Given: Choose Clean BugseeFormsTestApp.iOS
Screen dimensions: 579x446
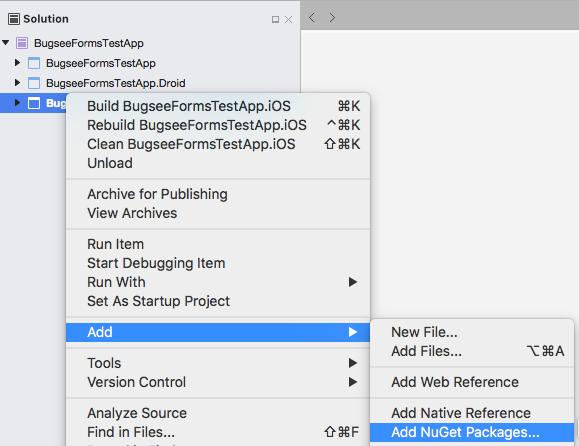Looking at the screenshot, I should tap(218, 144).
